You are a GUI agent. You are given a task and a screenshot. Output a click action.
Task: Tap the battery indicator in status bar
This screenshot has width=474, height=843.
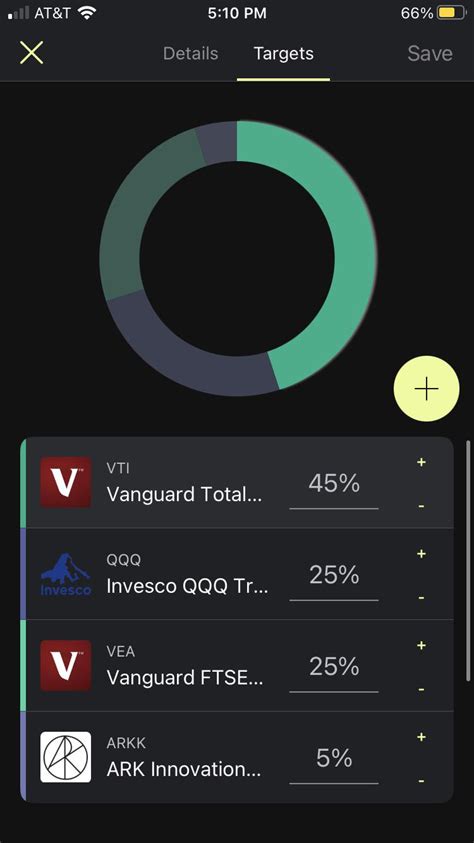[451, 13]
